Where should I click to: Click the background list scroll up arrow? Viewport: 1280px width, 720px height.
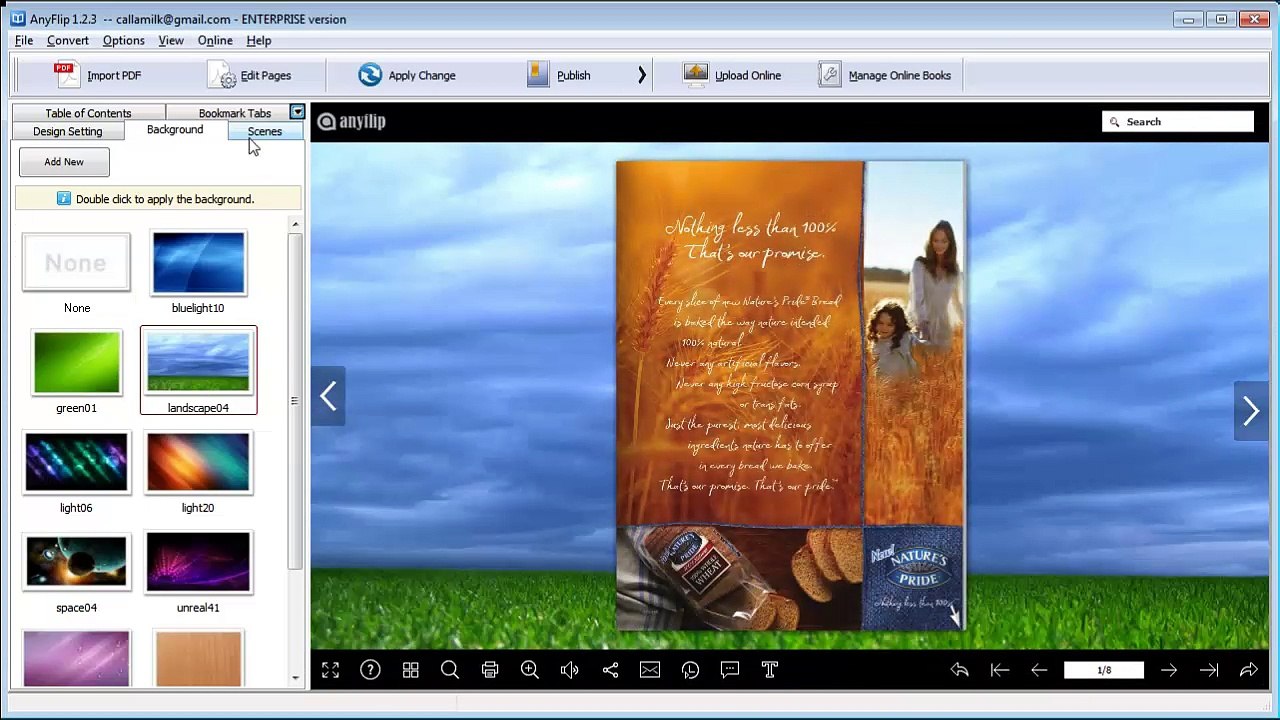[x=295, y=224]
